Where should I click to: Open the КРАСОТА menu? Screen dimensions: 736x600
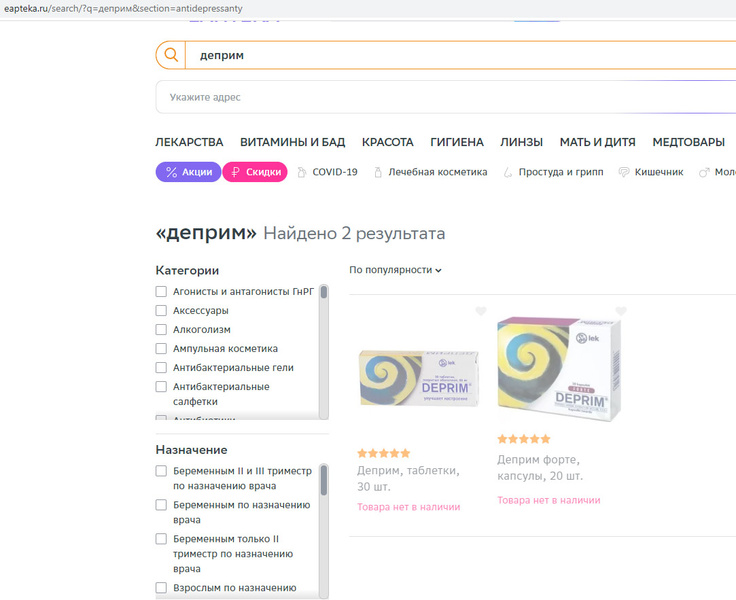(387, 142)
